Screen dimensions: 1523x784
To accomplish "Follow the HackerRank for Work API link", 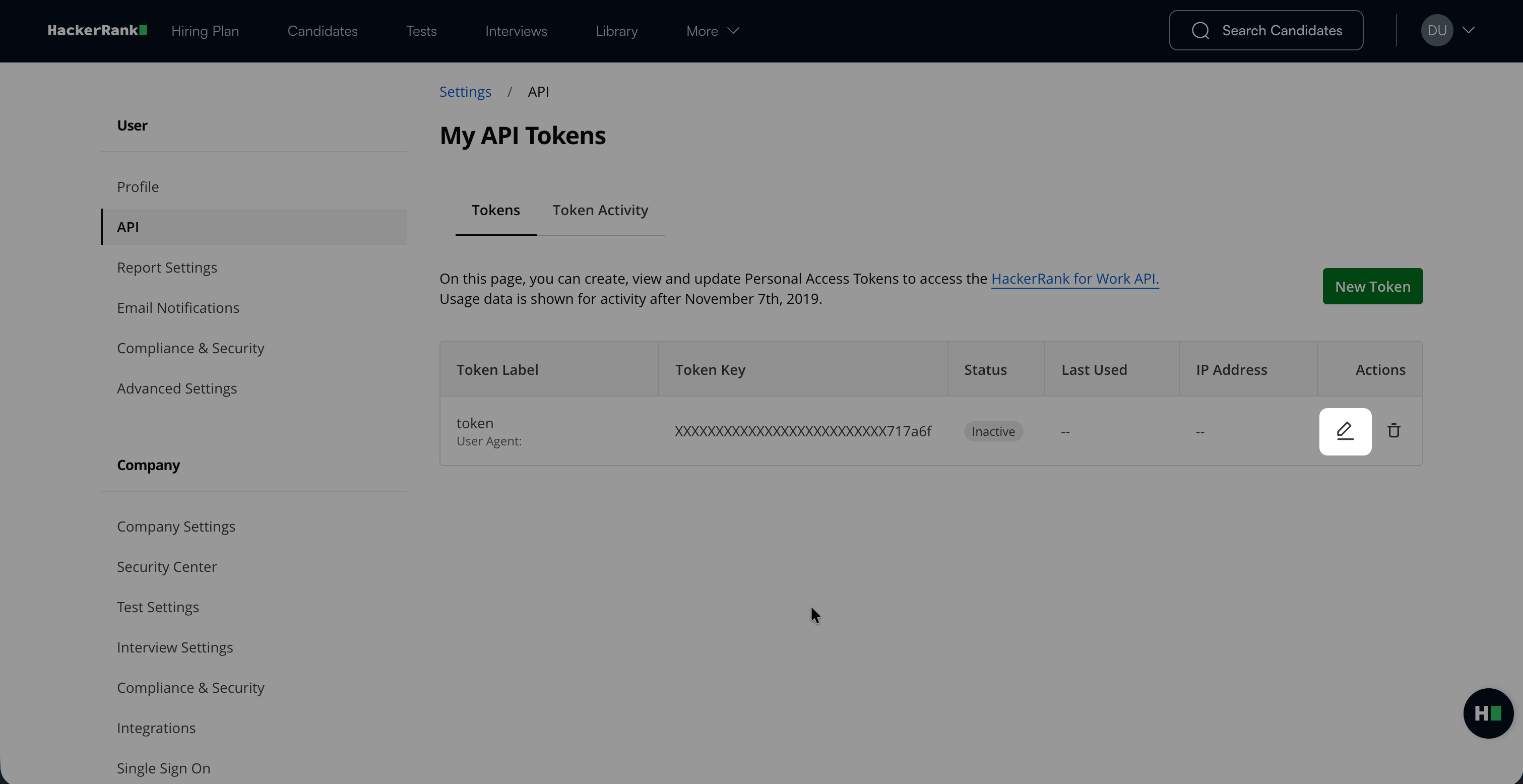I will click(x=1075, y=279).
